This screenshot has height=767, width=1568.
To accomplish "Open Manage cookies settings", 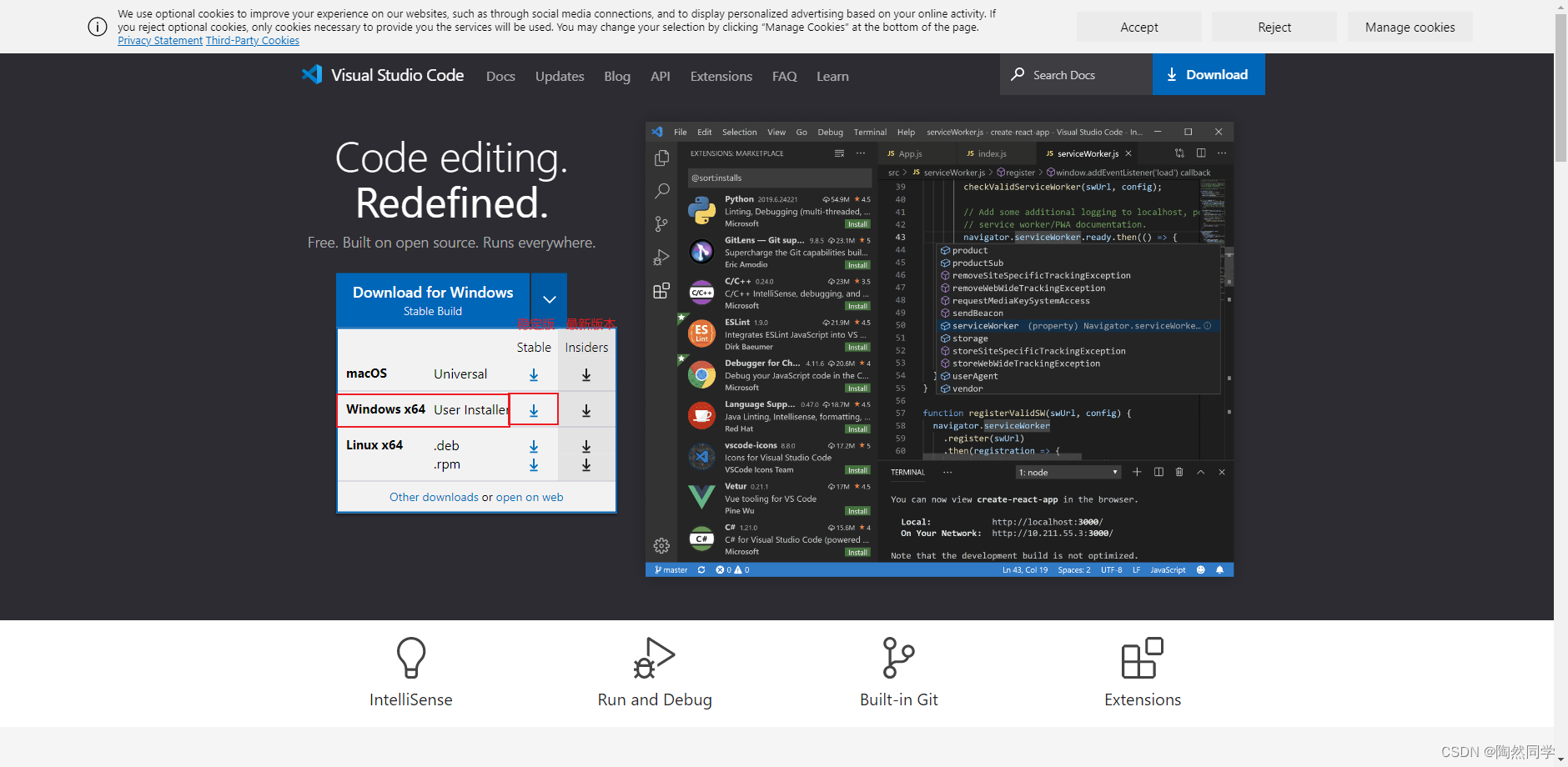I will pos(1410,27).
